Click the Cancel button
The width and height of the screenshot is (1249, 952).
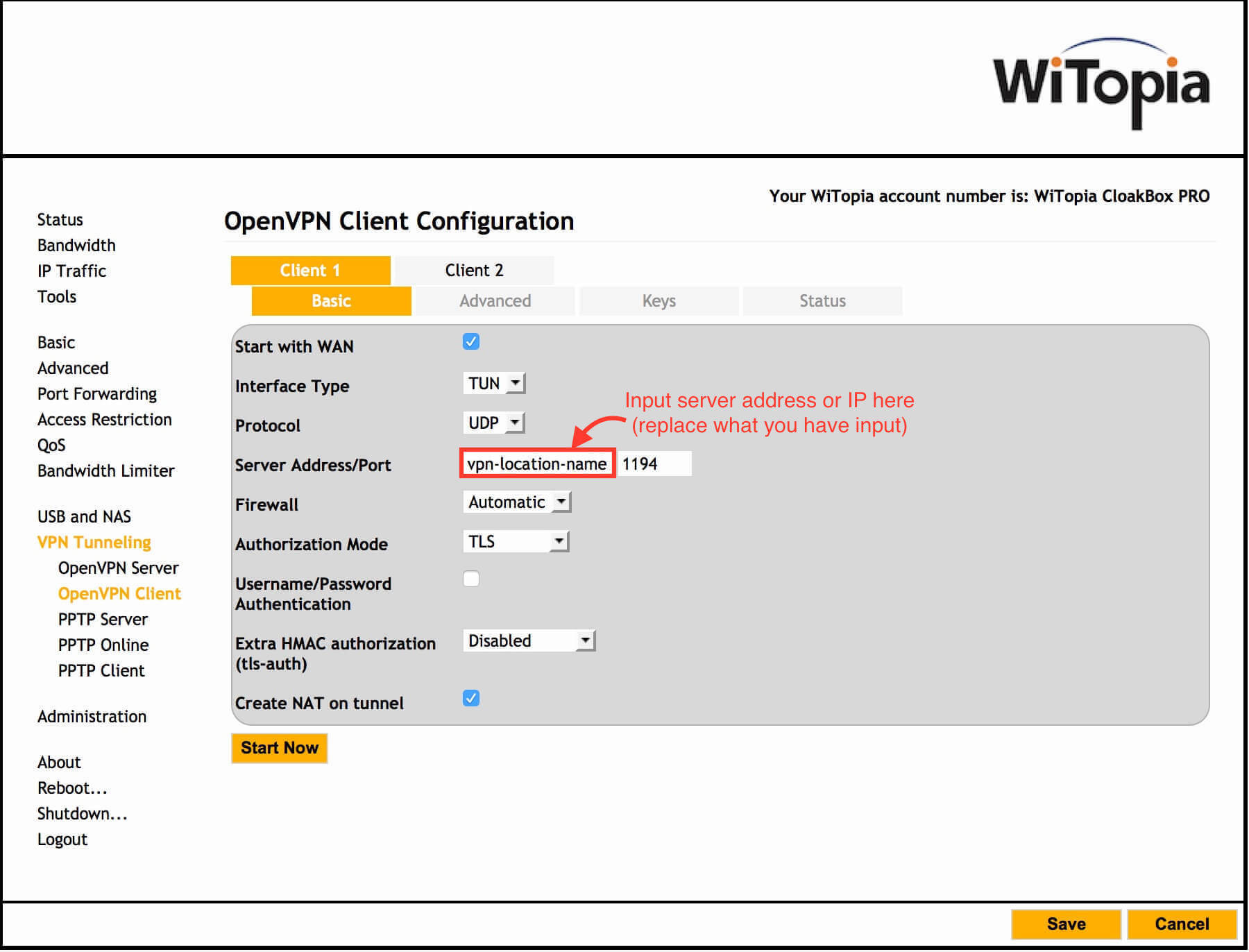tap(1183, 924)
